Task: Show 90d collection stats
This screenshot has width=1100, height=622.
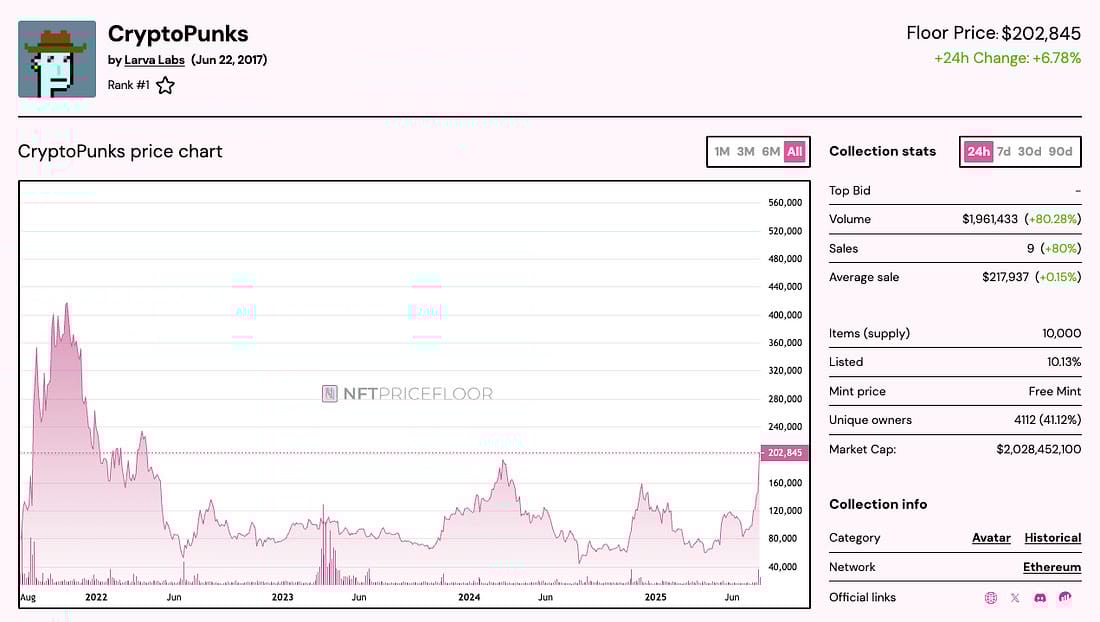Action: (x=1060, y=151)
